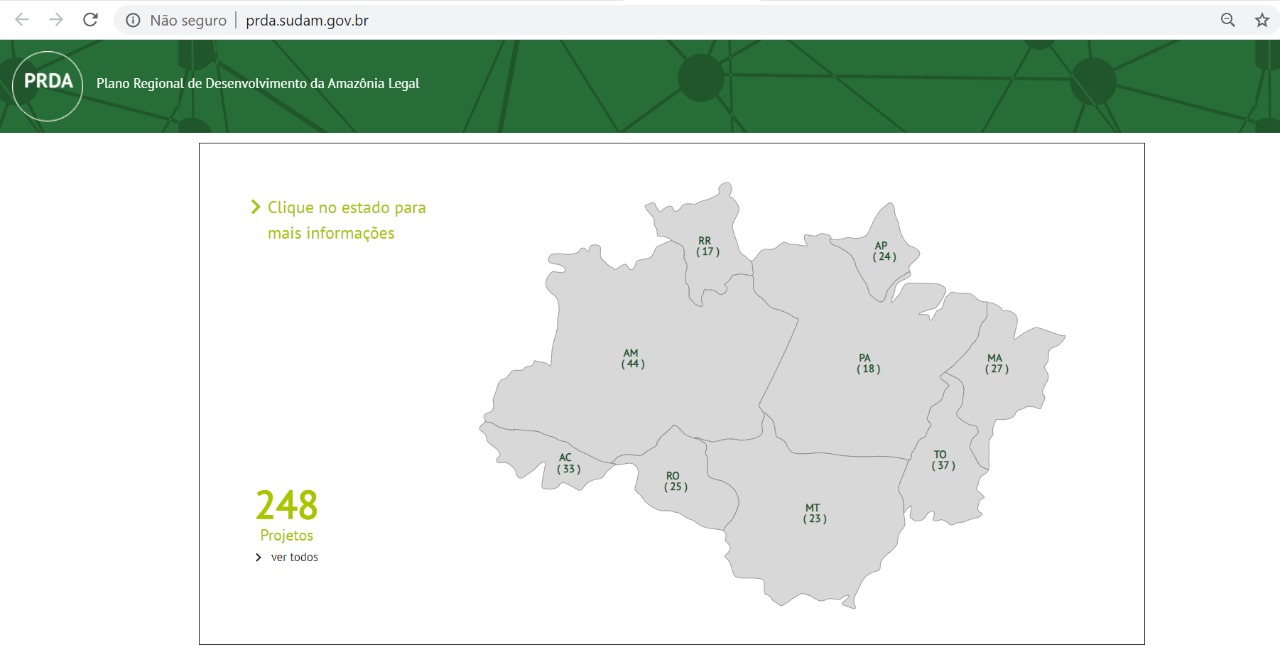Select Roraima (RR) state on map
1280x662 pixels.
tap(707, 246)
